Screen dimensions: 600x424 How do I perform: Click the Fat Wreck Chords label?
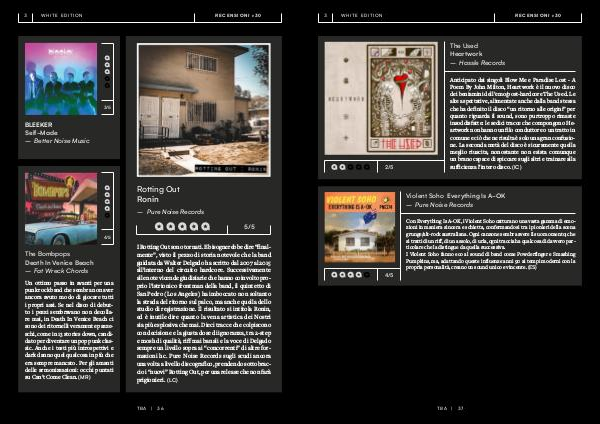click(62, 270)
